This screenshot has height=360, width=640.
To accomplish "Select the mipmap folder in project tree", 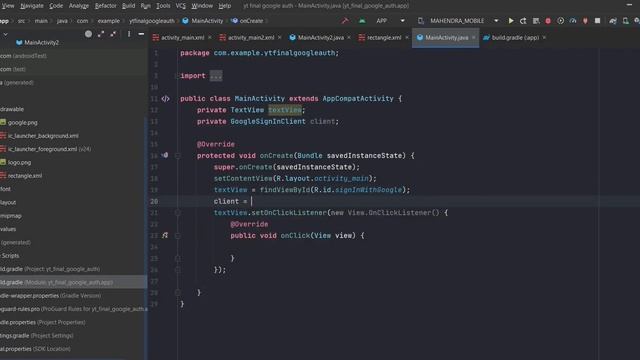I will tap(11, 216).
